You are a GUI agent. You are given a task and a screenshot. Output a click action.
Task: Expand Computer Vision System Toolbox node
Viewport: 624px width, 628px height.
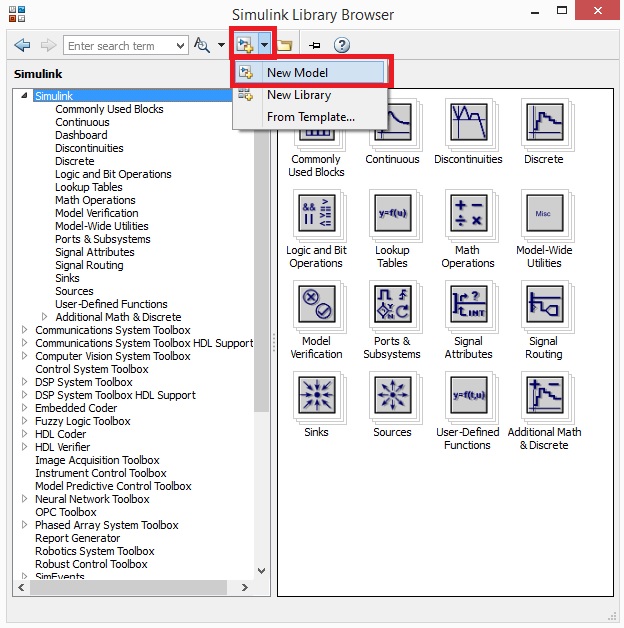(24, 356)
